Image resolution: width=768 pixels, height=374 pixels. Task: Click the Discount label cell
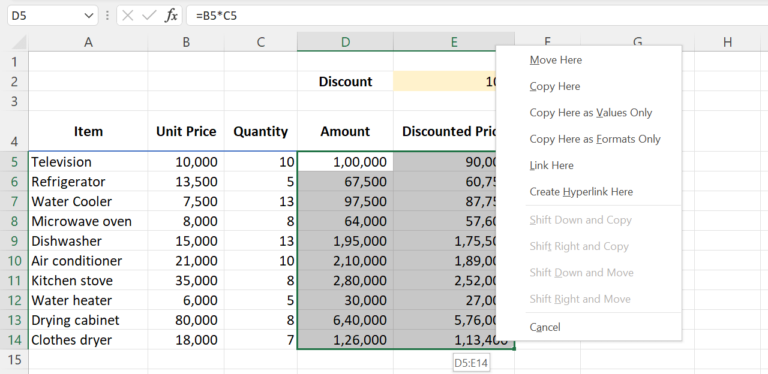pyautogui.click(x=345, y=81)
